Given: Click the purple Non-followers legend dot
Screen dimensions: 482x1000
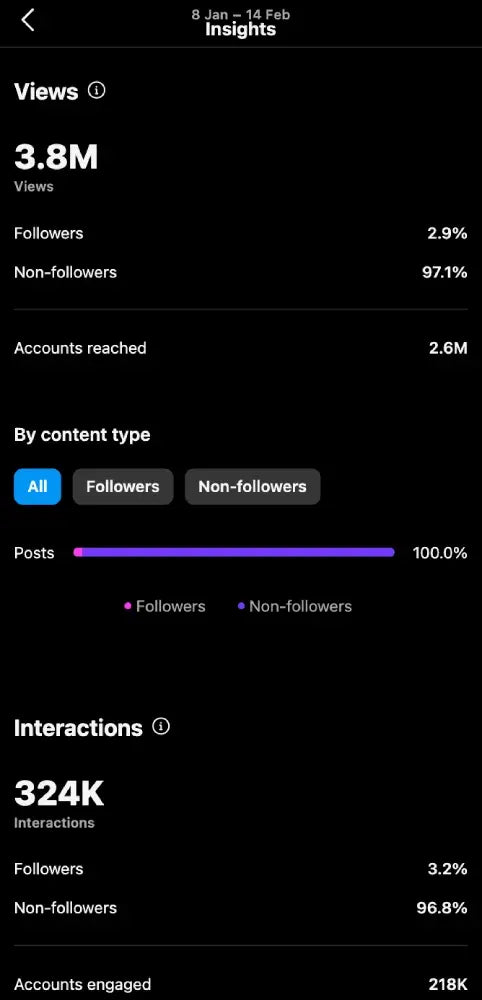Looking at the screenshot, I should [x=241, y=606].
